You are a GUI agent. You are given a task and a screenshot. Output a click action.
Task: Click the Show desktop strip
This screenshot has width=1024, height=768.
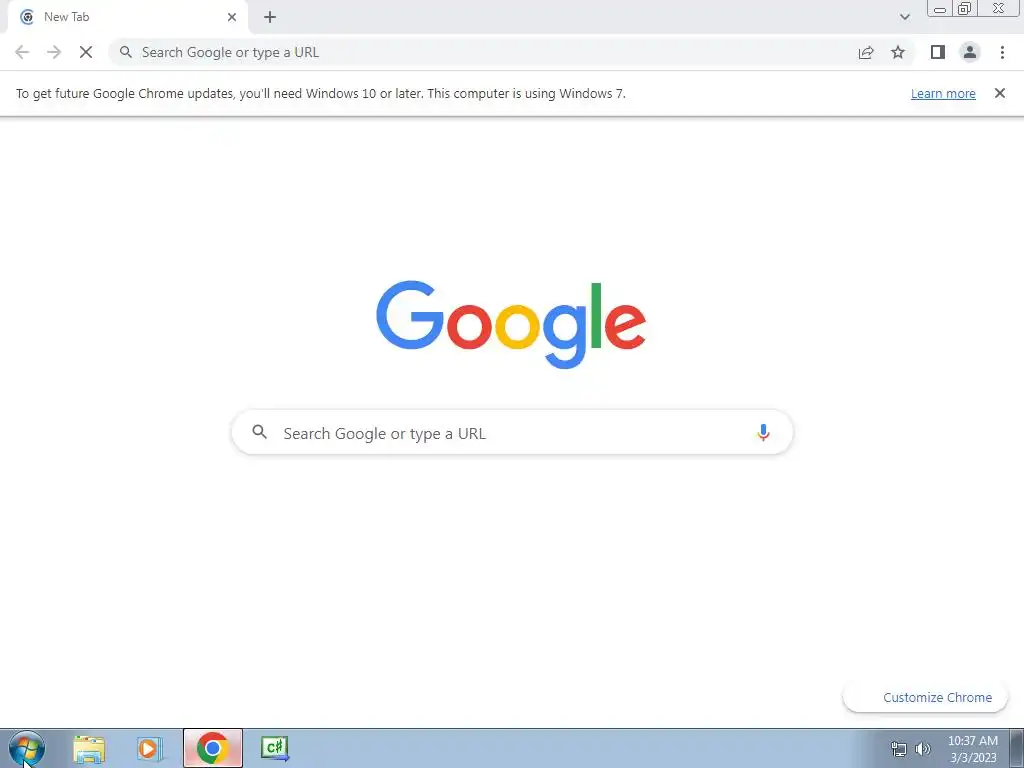[x=1016, y=748]
